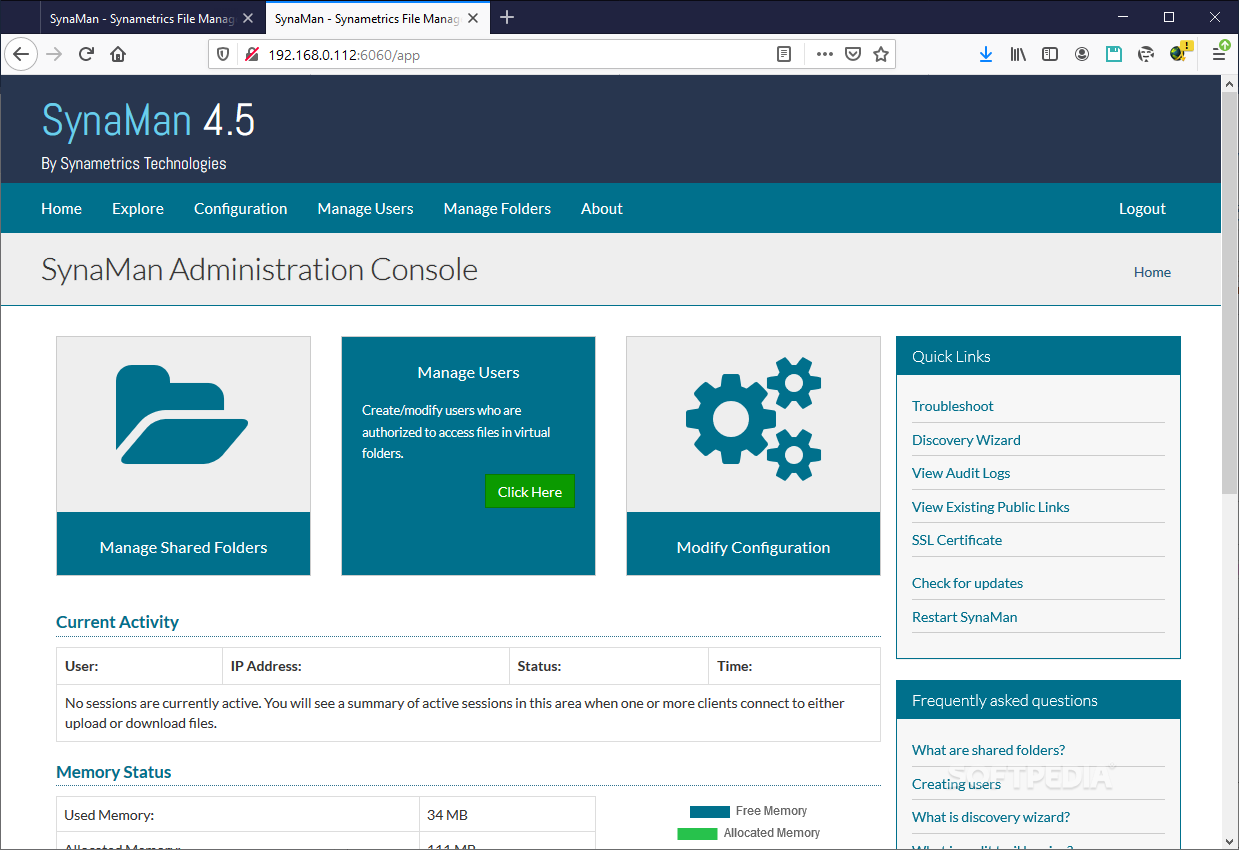
Task: Click Check for updates link
Action: point(967,583)
